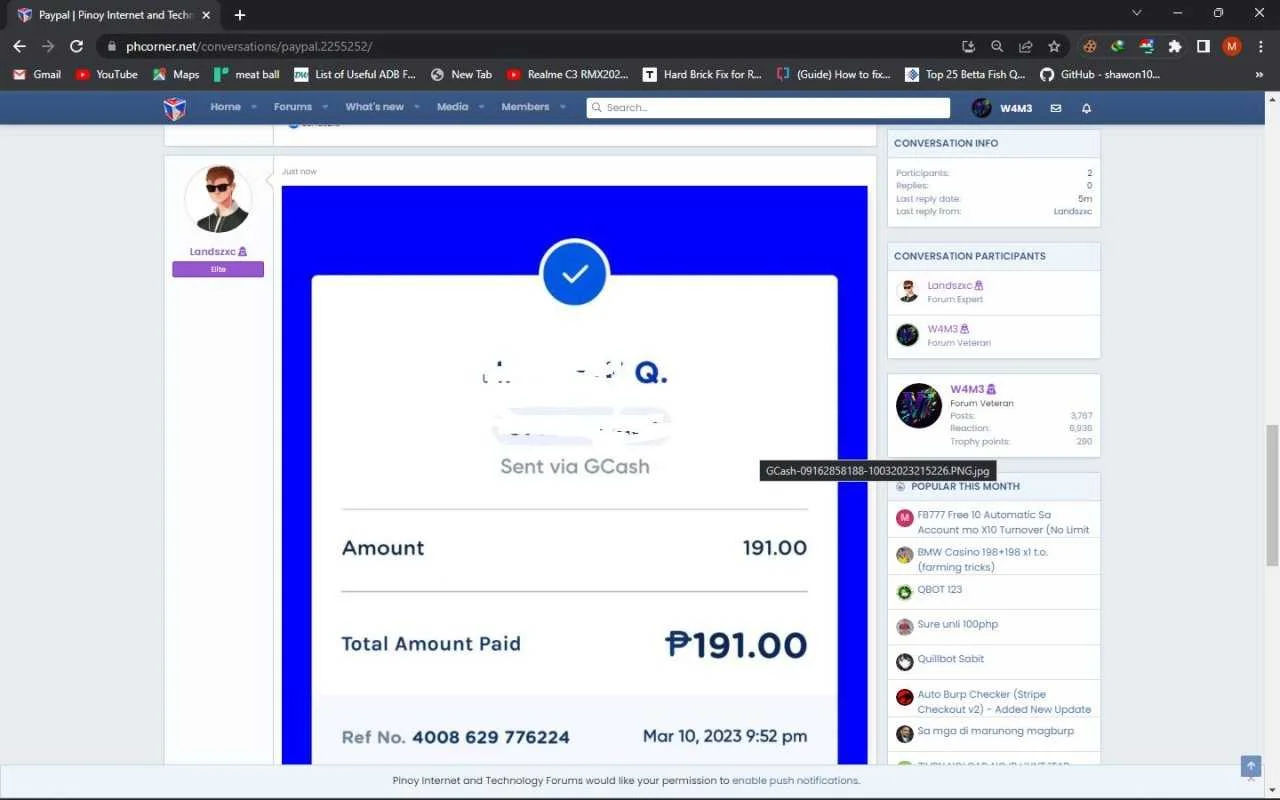Expand the Forums dropdown arrow

coord(325,107)
